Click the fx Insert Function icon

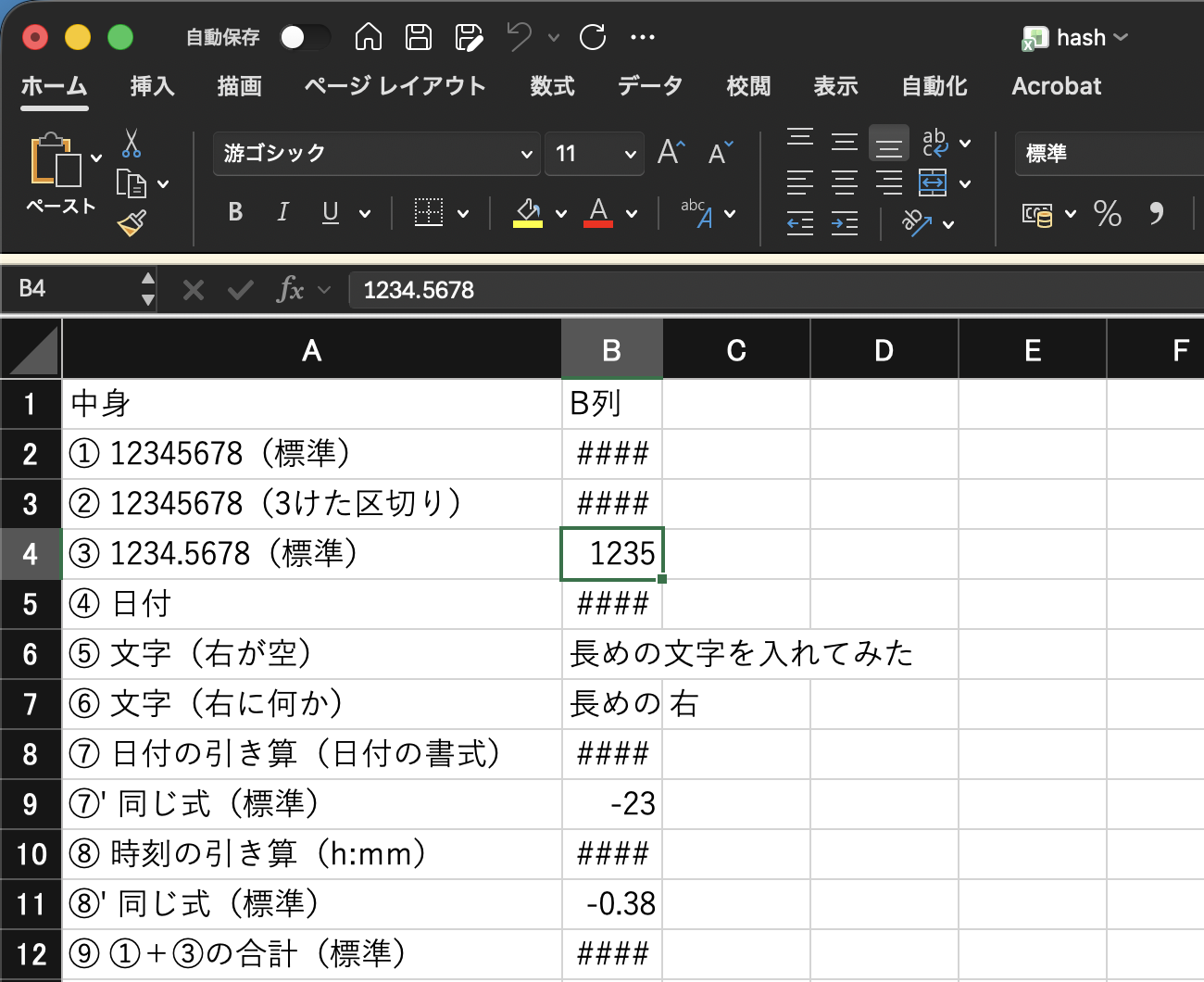tap(290, 290)
